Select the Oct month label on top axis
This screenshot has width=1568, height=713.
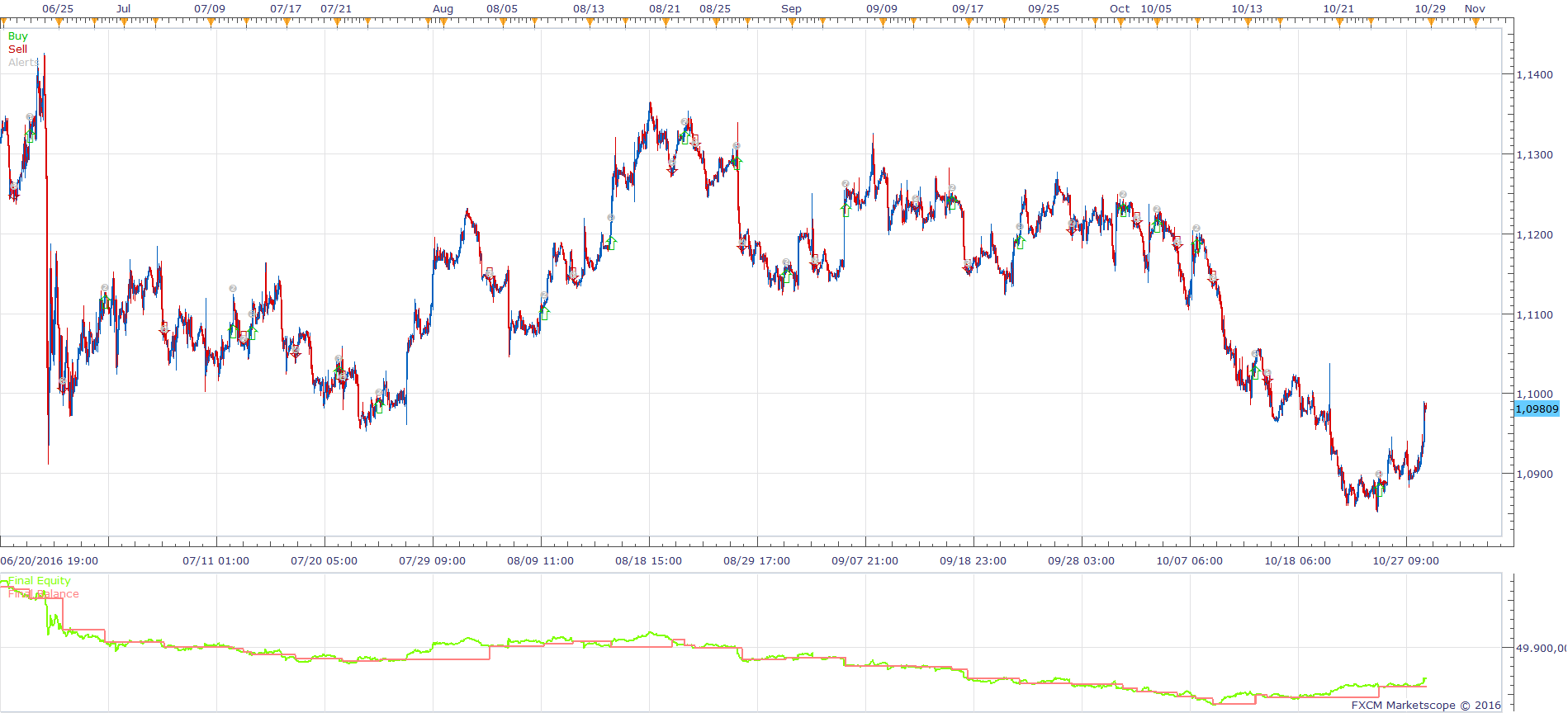pyautogui.click(x=1120, y=9)
